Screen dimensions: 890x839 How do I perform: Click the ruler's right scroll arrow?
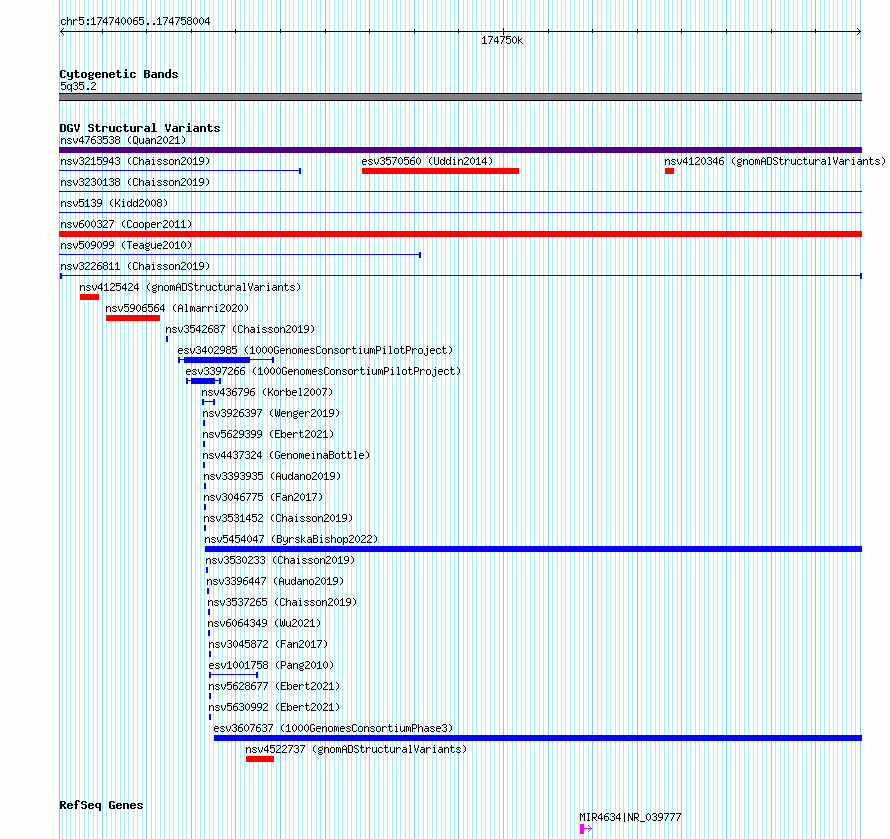pyautogui.click(x=859, y=32)
